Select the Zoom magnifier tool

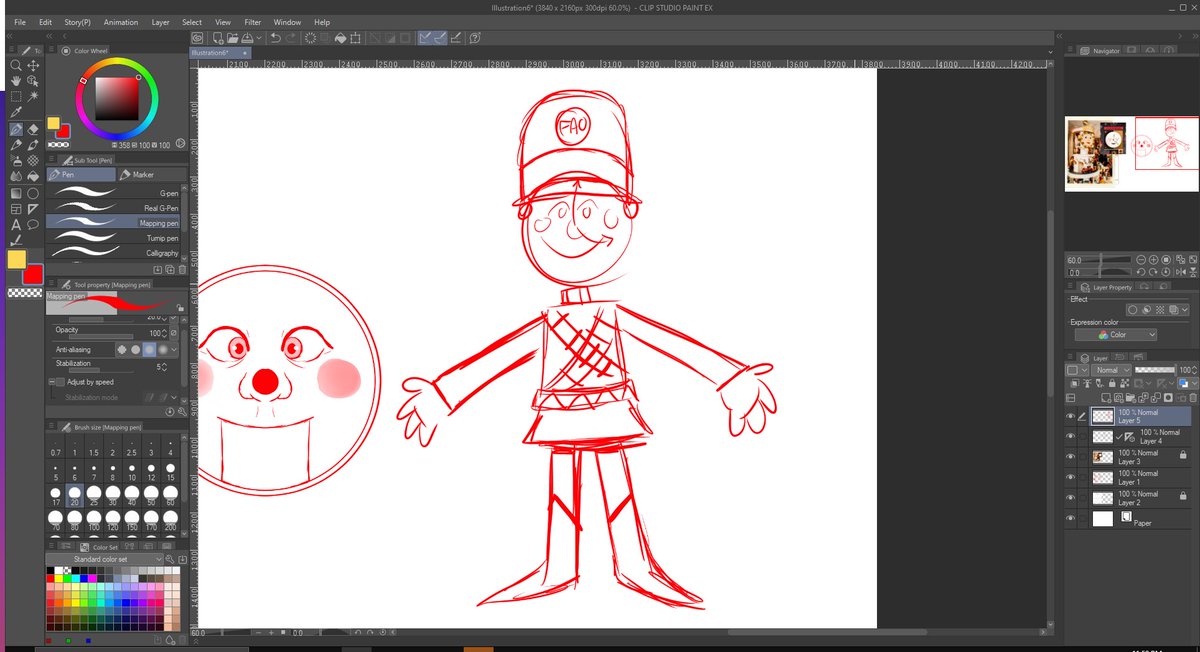[16, 65]
